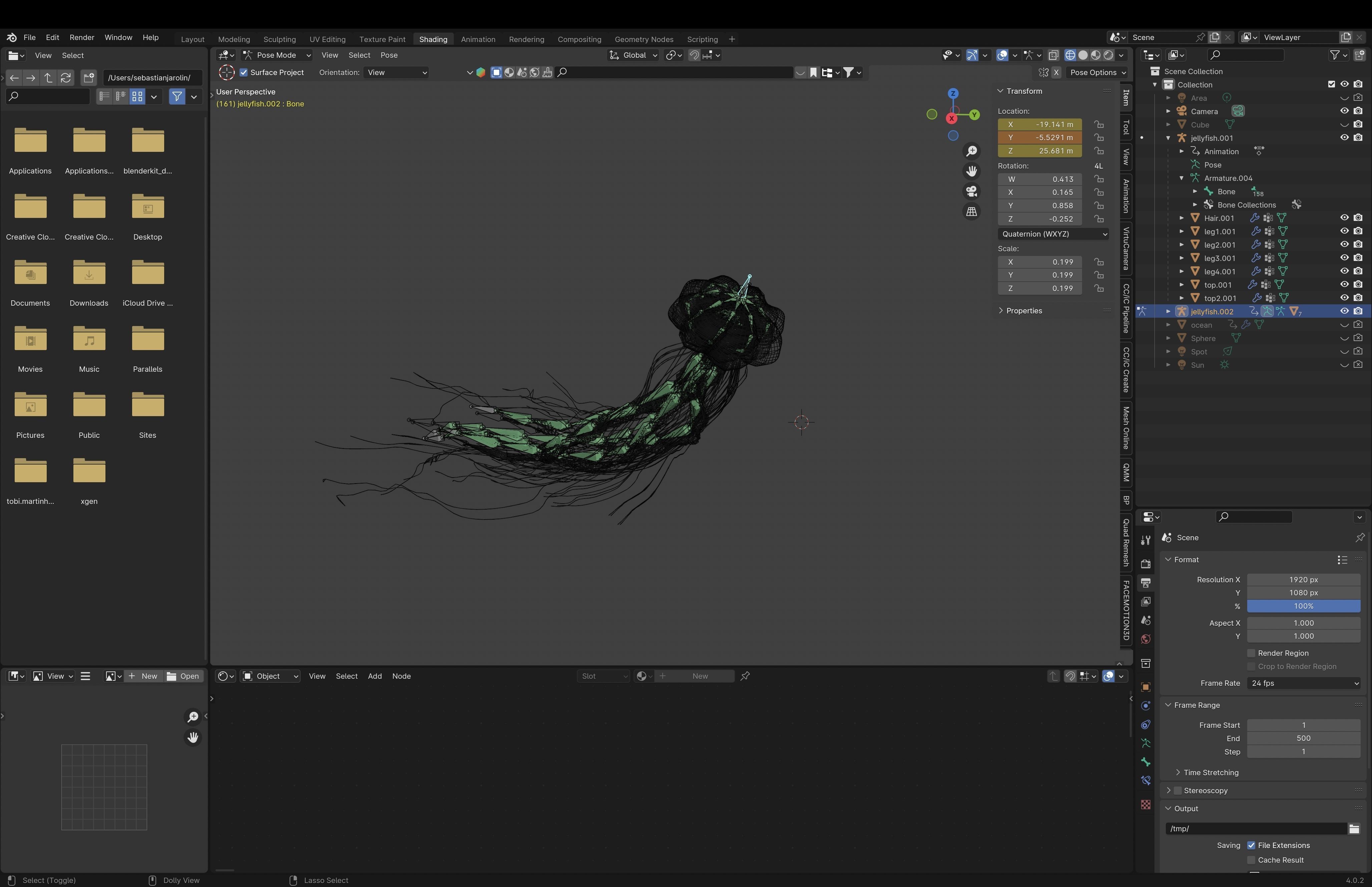Hide Hair.001 in viewport via eye icon
The image size is (1372, 887).
tap(1344, 218)
